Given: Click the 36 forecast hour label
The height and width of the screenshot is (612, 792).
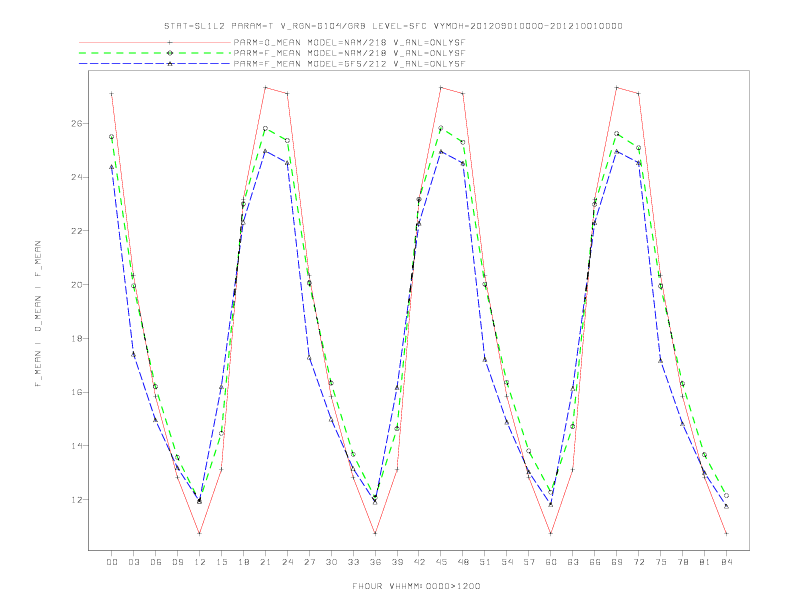Looking at the screenshot, I should (375, 562).
